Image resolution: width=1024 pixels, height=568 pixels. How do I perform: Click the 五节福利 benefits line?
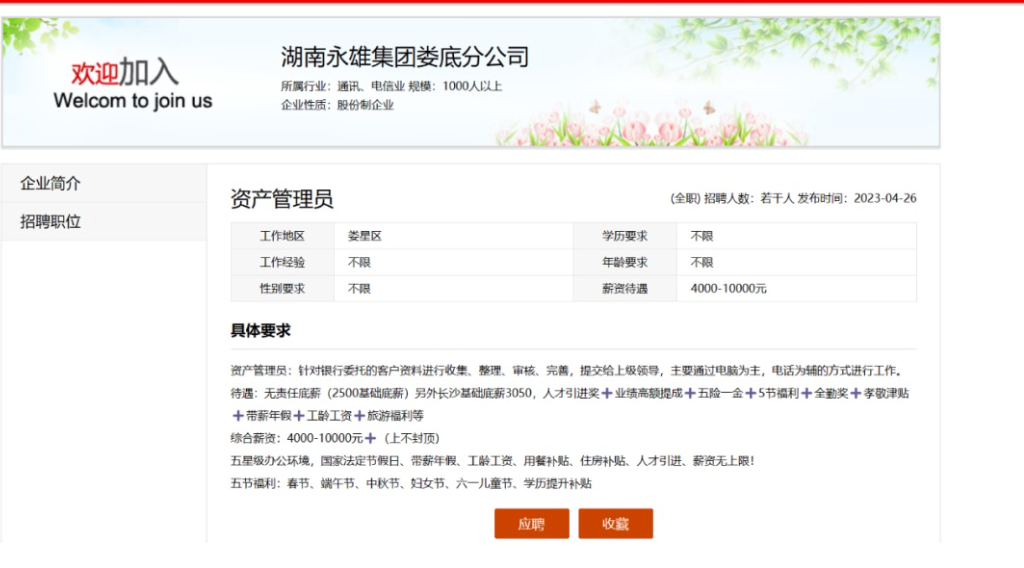pos(411,484)
